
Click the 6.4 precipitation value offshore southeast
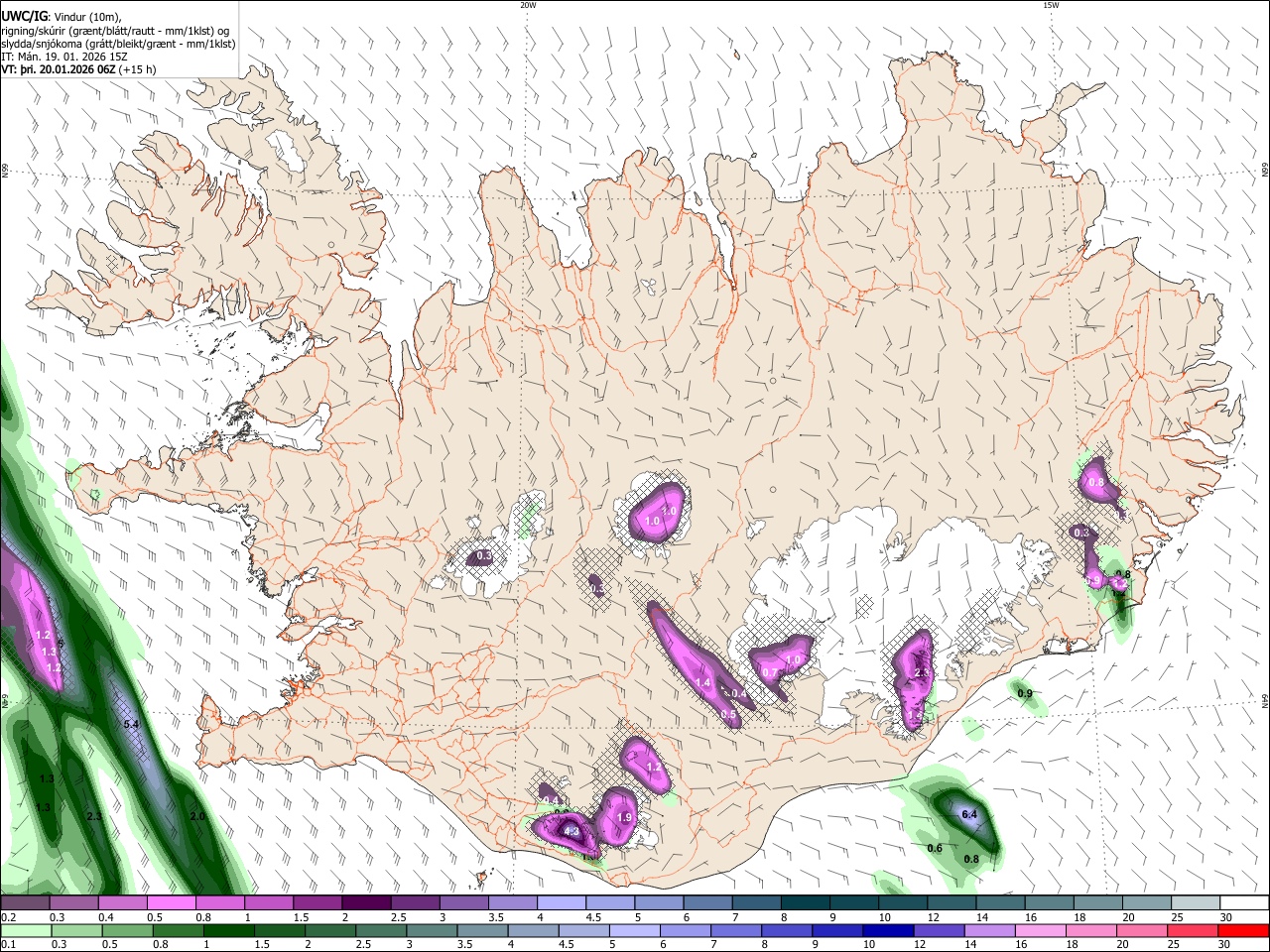[969, 814]
